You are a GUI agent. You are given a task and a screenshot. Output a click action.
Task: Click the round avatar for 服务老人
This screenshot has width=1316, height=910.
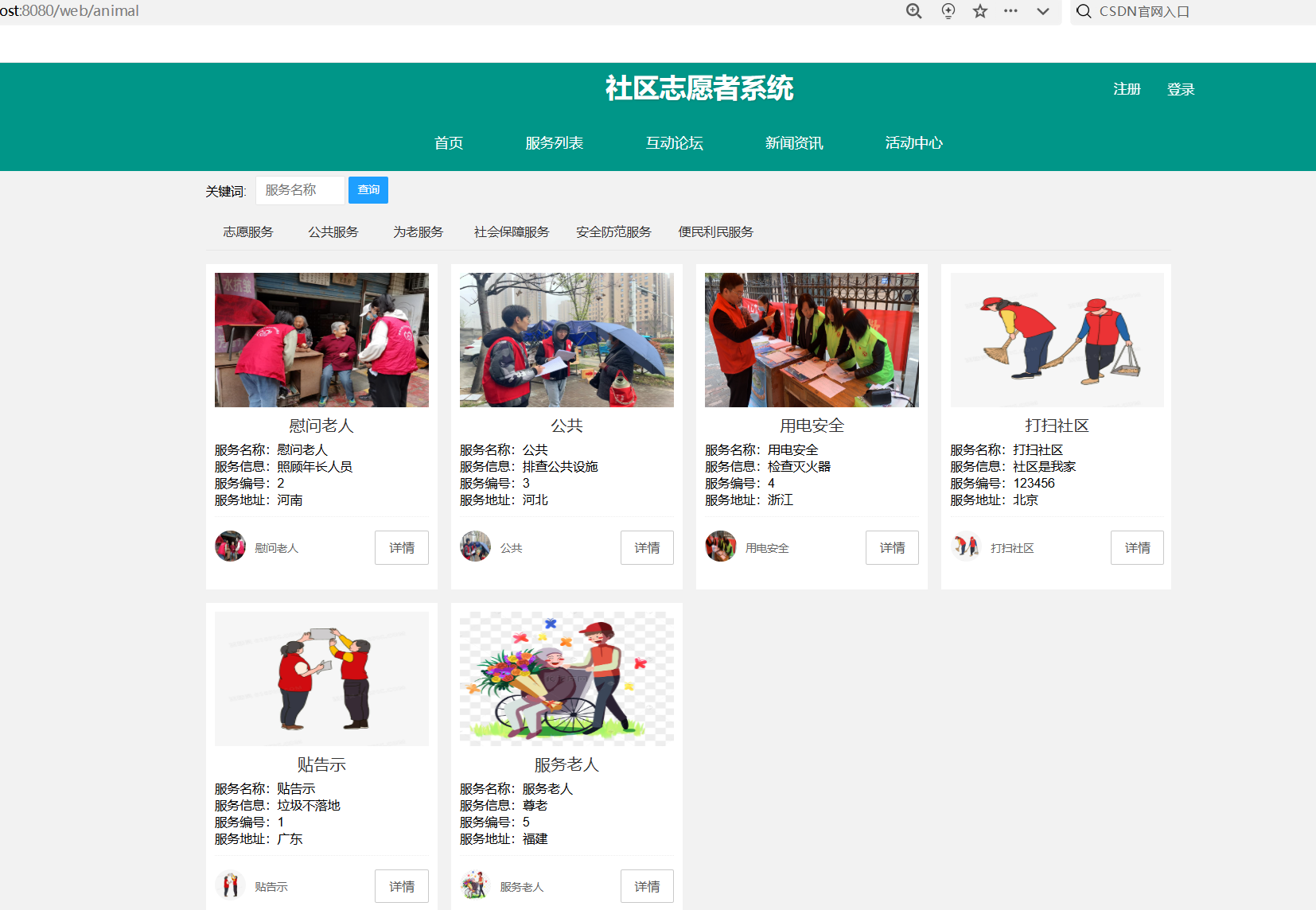[475, 885]
